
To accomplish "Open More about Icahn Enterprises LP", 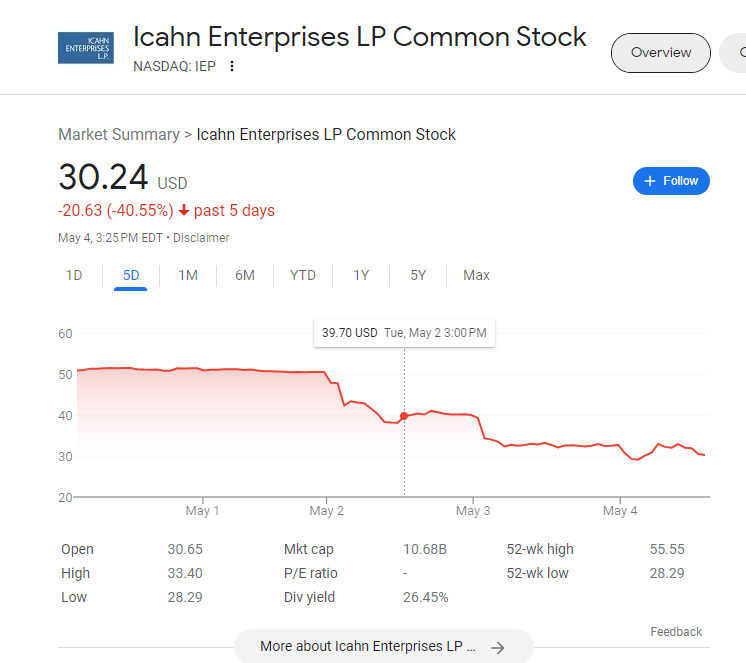I will (x=383, y=646).
